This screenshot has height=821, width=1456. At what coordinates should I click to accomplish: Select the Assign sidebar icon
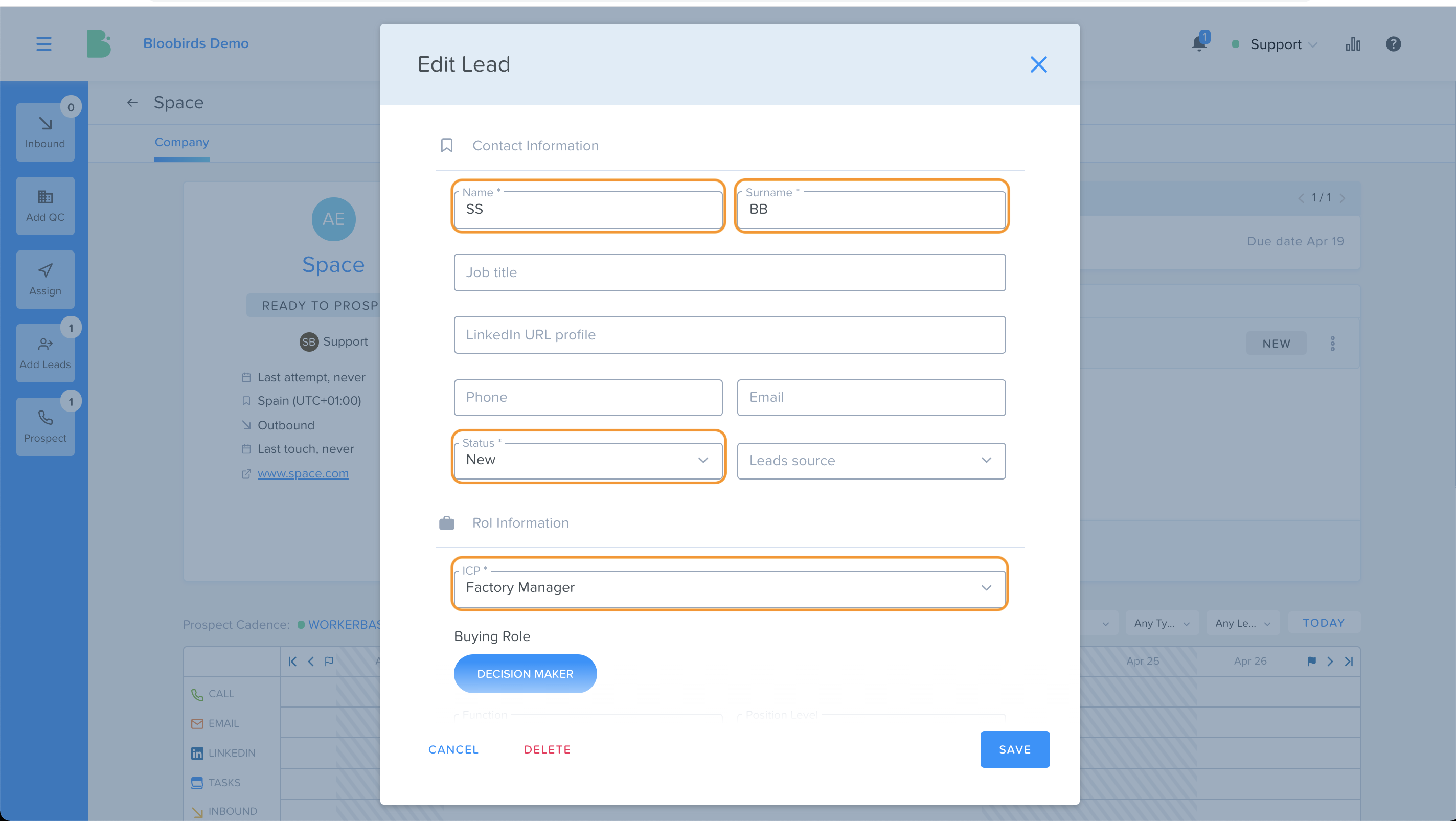click(x=45, y=279)
